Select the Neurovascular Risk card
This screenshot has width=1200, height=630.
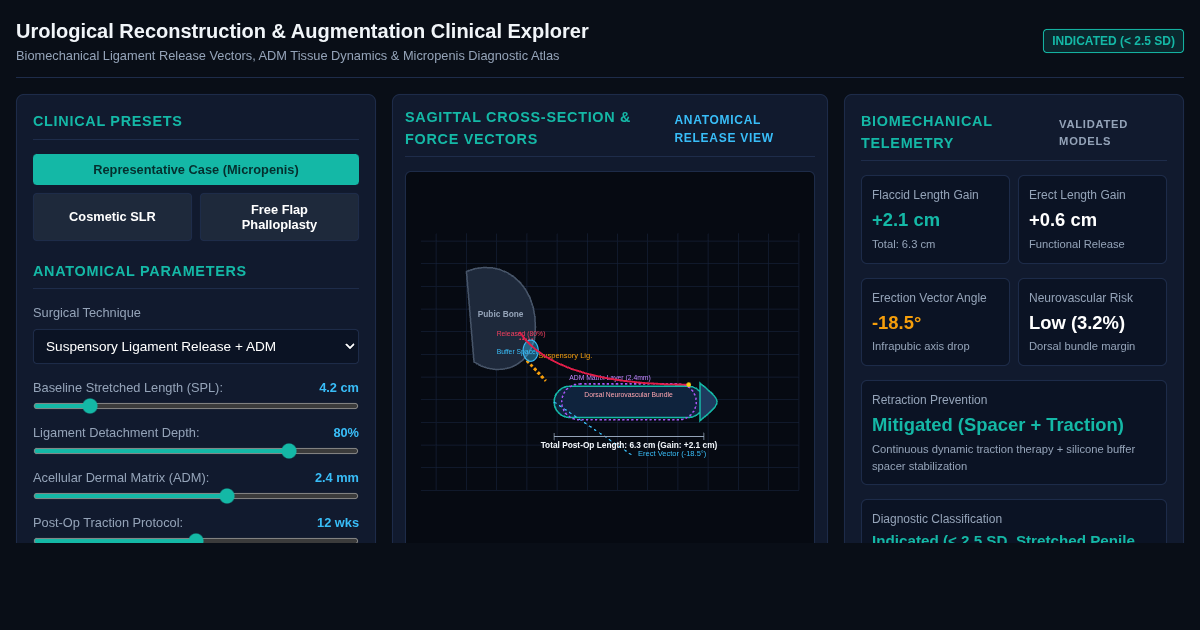[1092, 322]
